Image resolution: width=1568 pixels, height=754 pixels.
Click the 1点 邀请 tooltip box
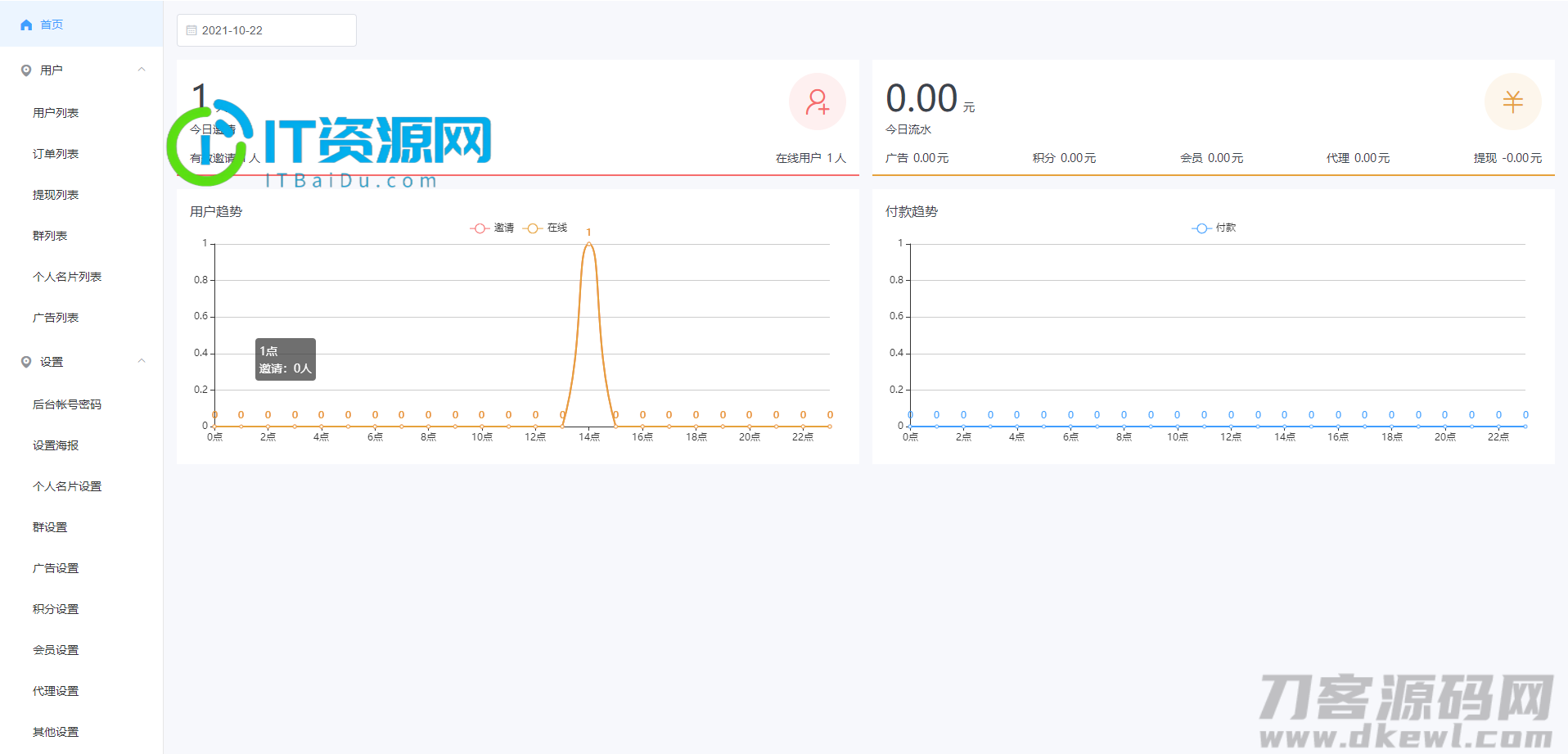286,359
